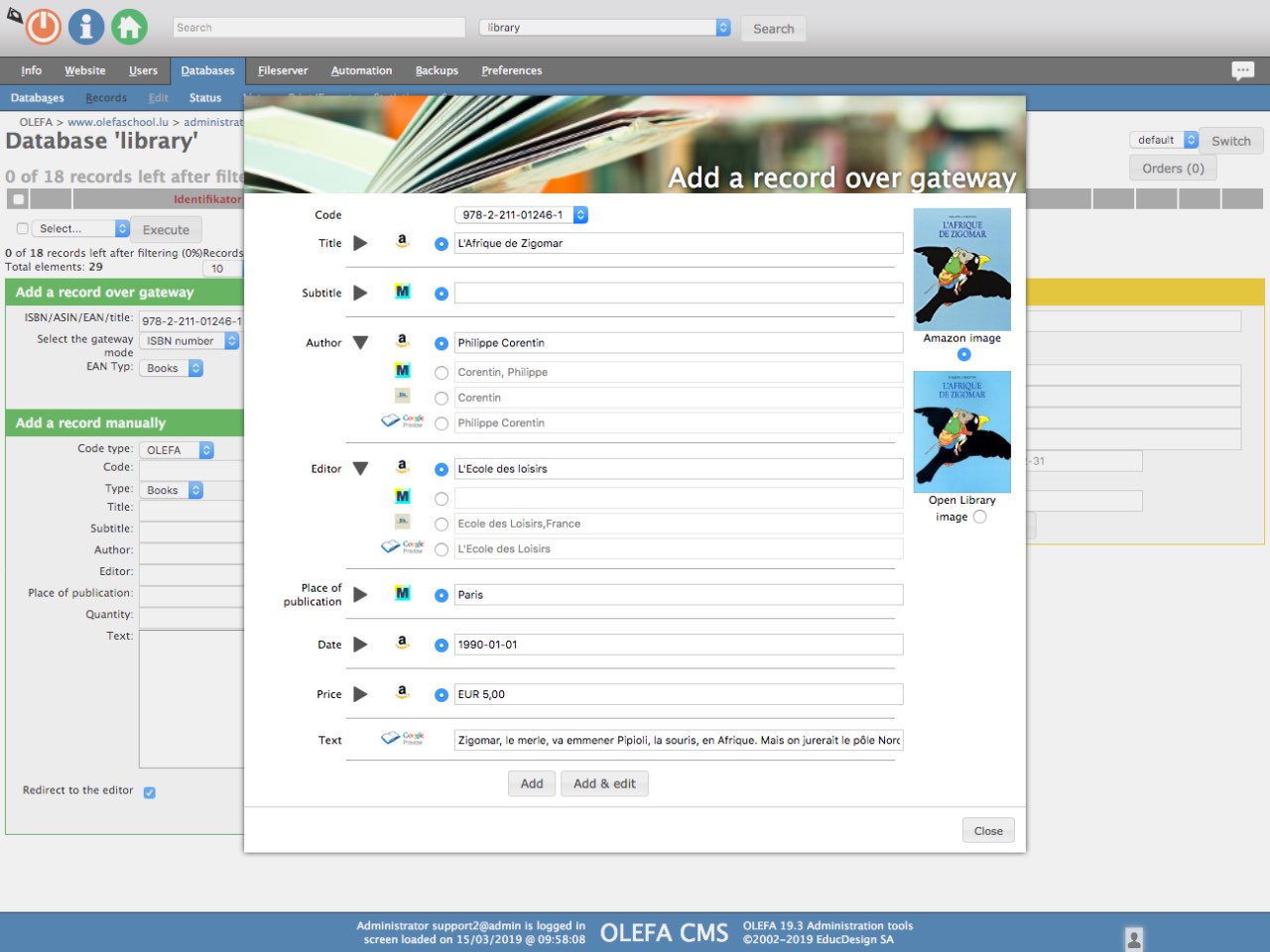
Task: Expand the Title row triangle
Action: pyautogui.click(x=360, y=243)
